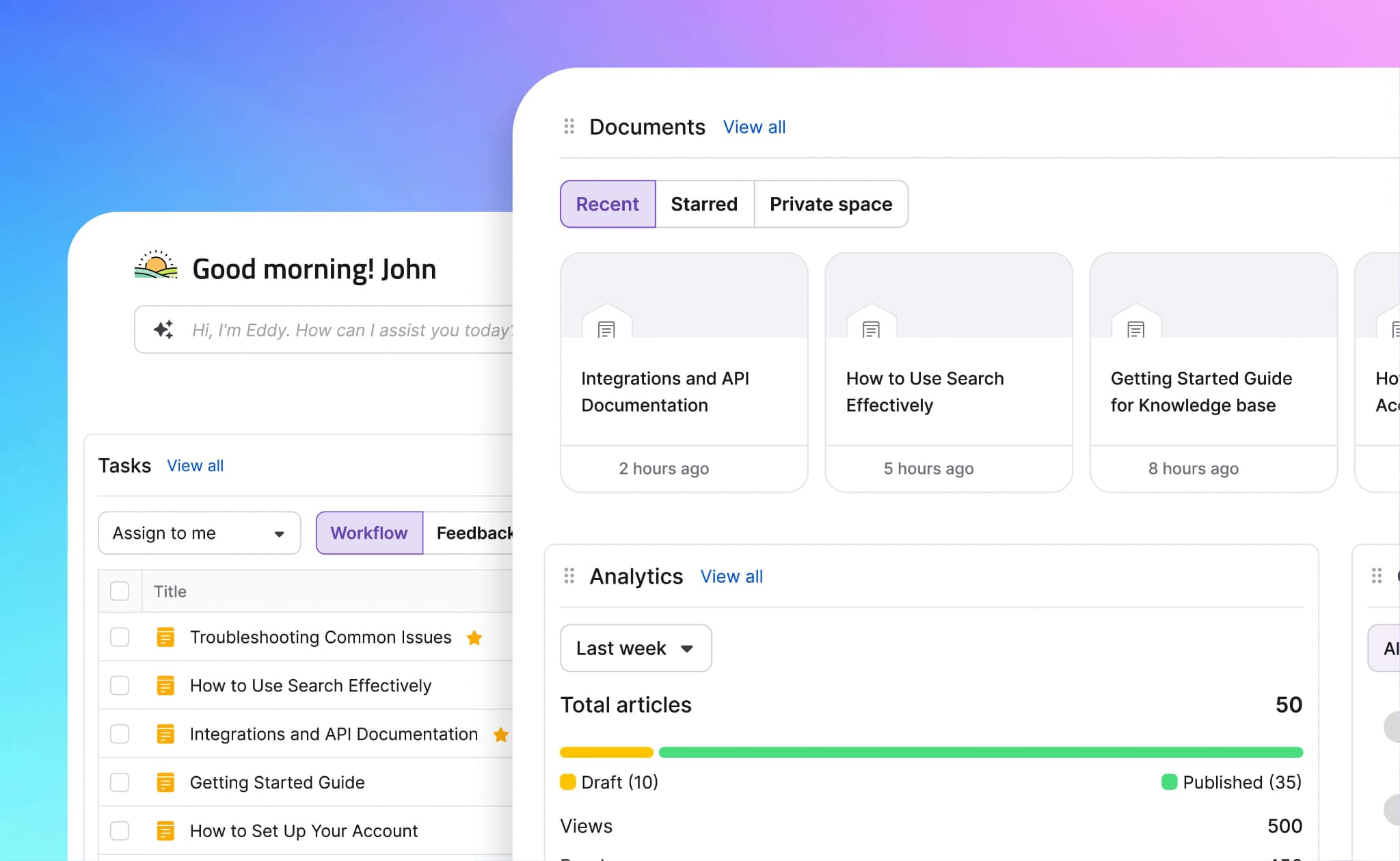Click article icon beside How to Set Up Your Account
1400x861 pixels.
point(165,831)
